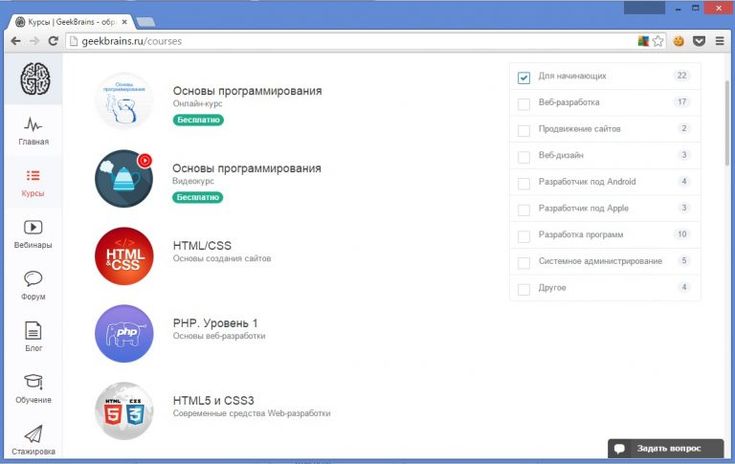
Task: Click the HTML5 and CSS3 globe icon
Action: click(124, 411)
